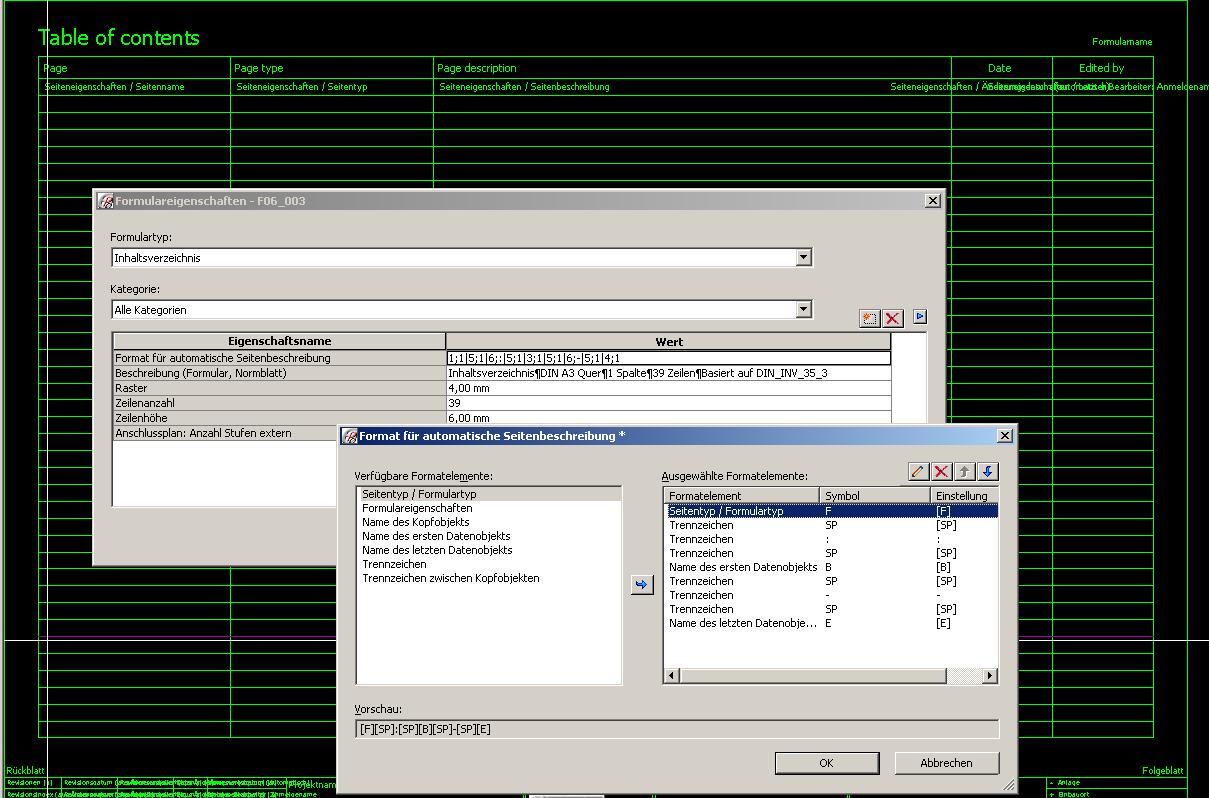This screenshot has height=798, width=1209.
Task: Click the pencil edit icon above selected format elements
Action: (x=918, y=472)
